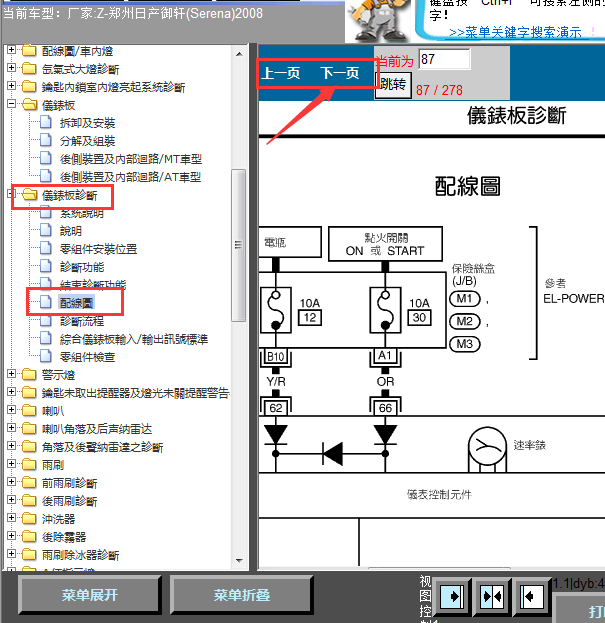Expand the 後雨刷診斷 tree node

tap(12, 500)
